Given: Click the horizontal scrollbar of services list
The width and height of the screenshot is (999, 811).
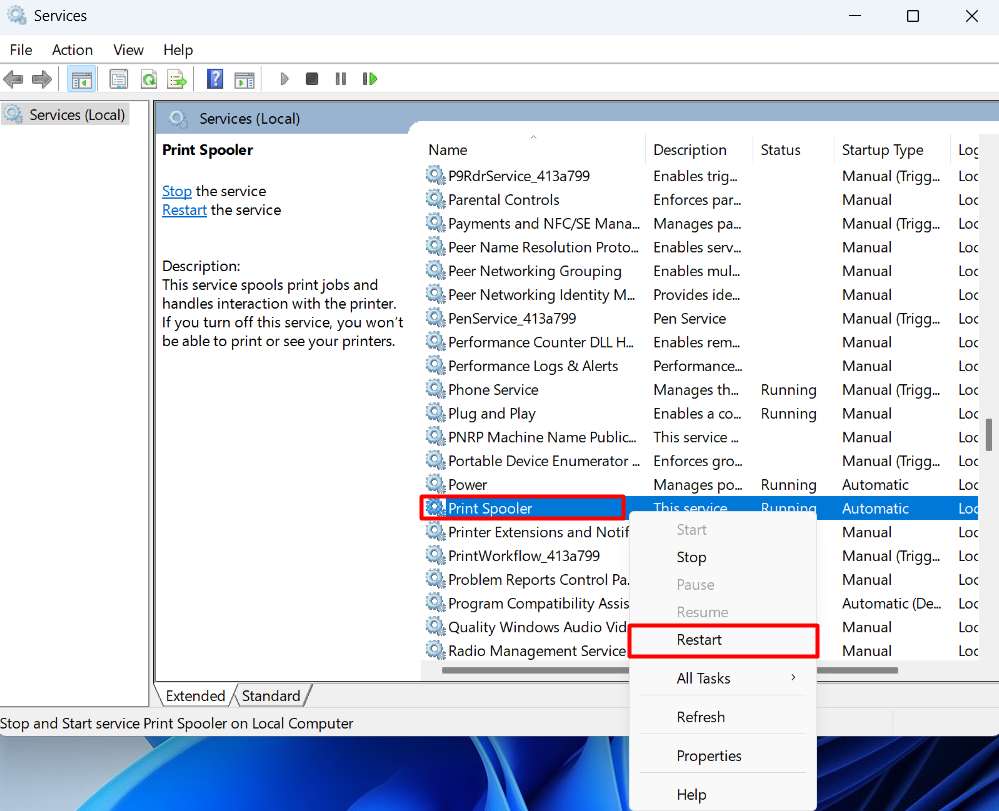Looking at the screenshot, I should coord(669,670).
